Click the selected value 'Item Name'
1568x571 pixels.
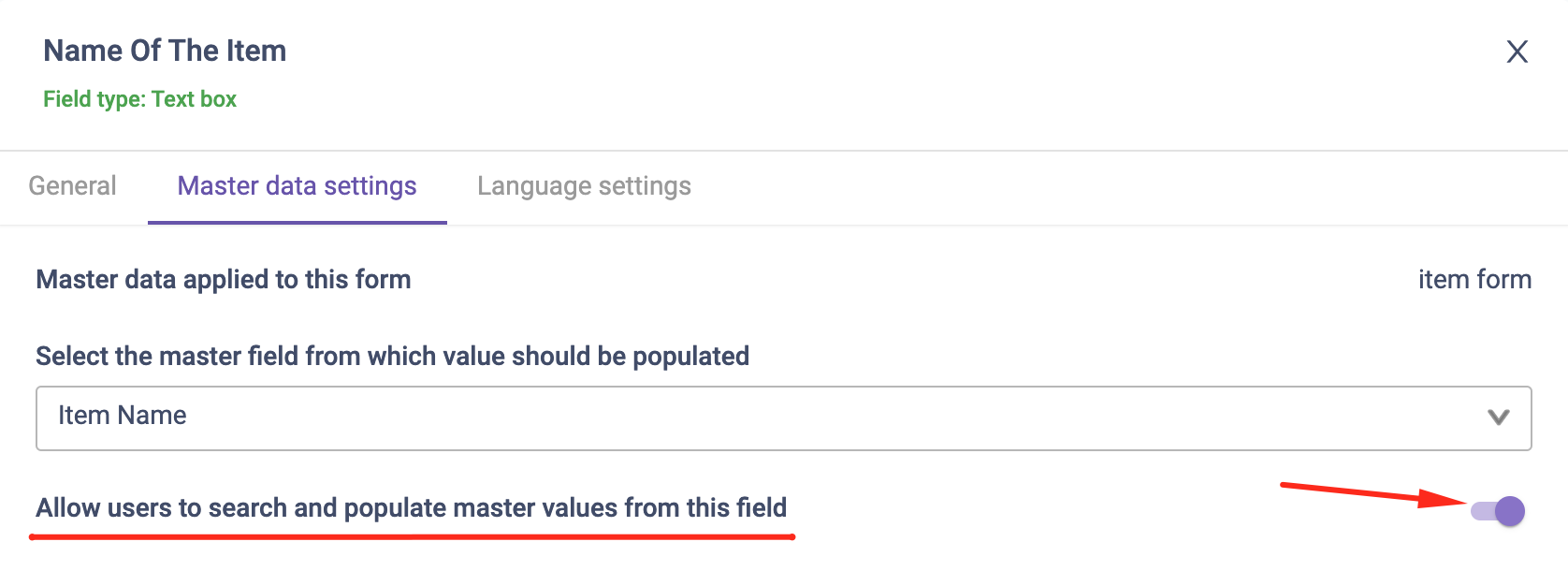123,416
